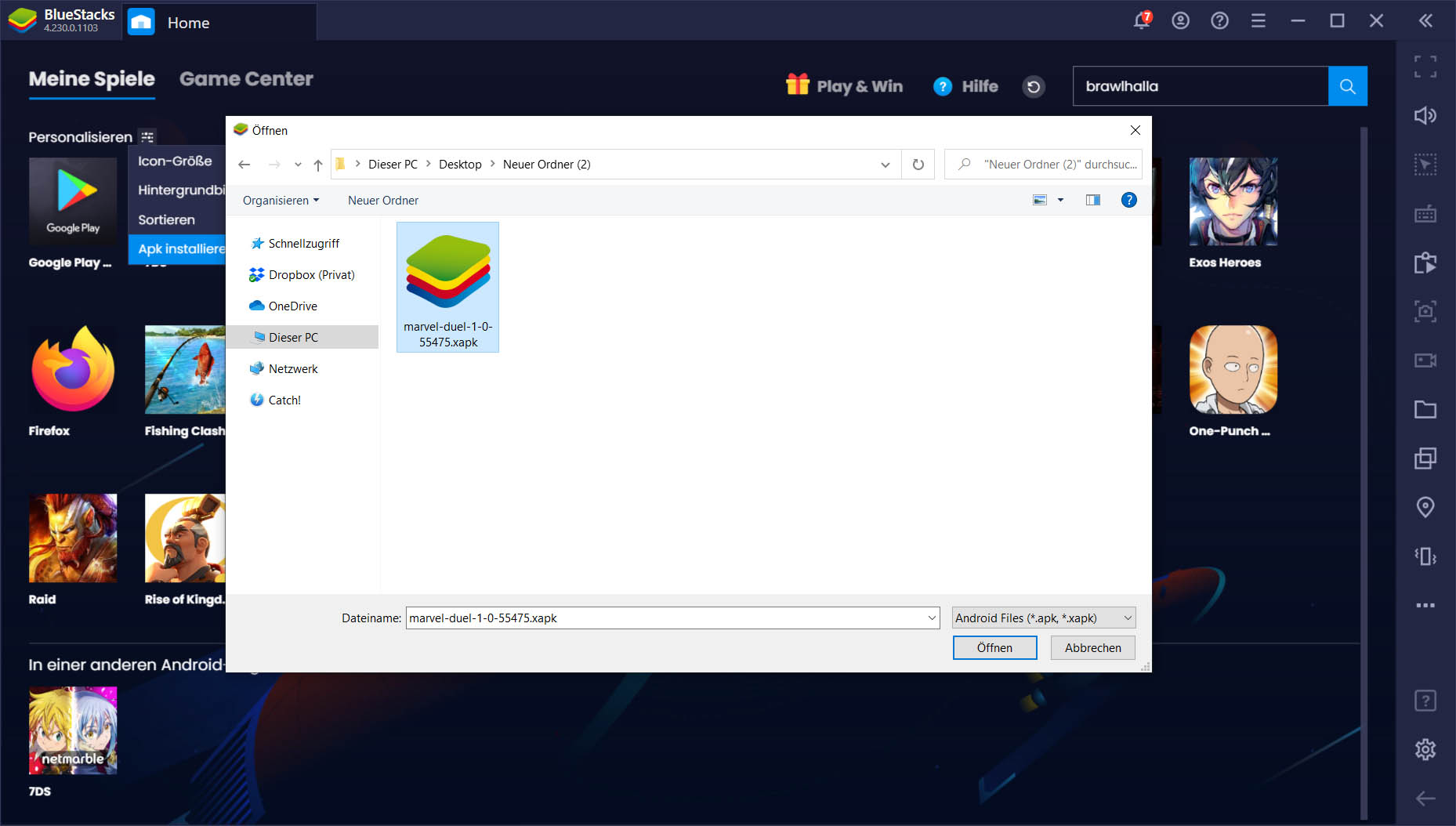Viewport: 1456px width, 826px height.
Task: Expand the Dateiname combo box list
Action: (932, 618)
